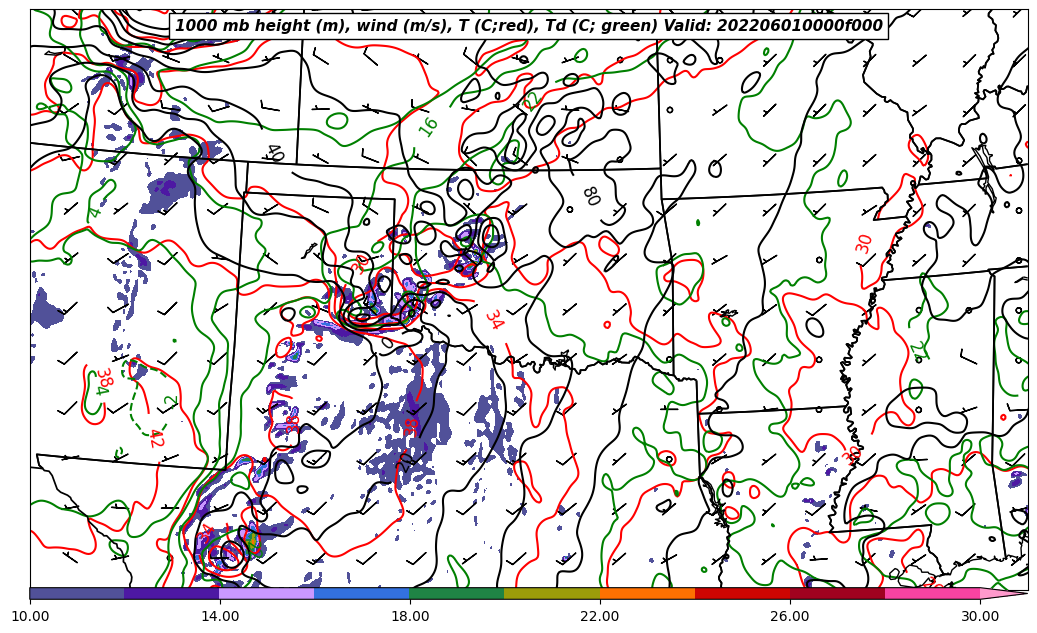Click the 22.00 colorbar tick label

(600, 616)
